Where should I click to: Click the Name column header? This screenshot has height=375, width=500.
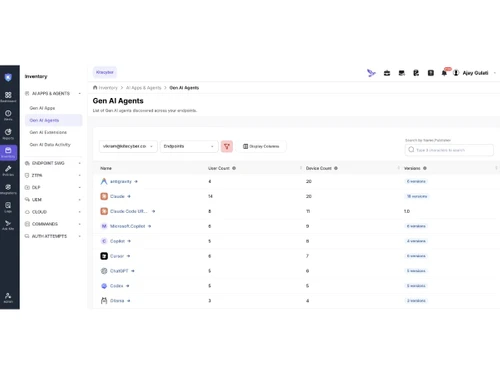click(106, 168)
